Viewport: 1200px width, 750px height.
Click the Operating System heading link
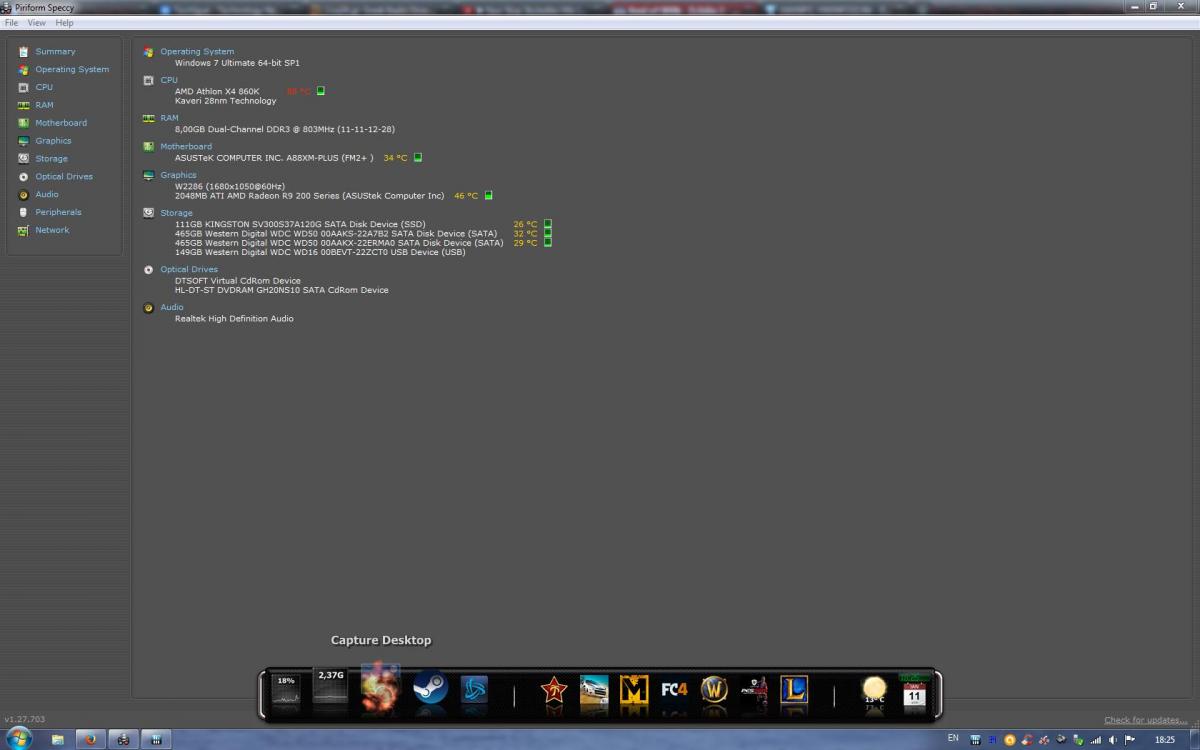[197, 51]
